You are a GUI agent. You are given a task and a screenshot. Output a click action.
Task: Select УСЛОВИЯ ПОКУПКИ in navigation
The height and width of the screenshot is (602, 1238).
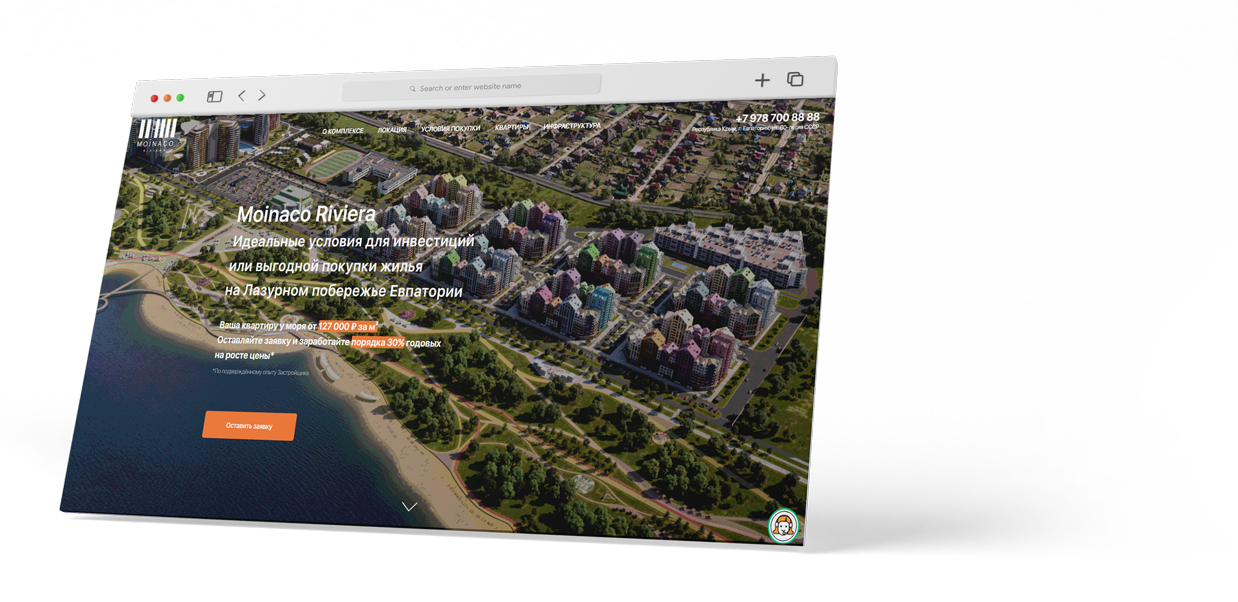click(x=450, y=129)
